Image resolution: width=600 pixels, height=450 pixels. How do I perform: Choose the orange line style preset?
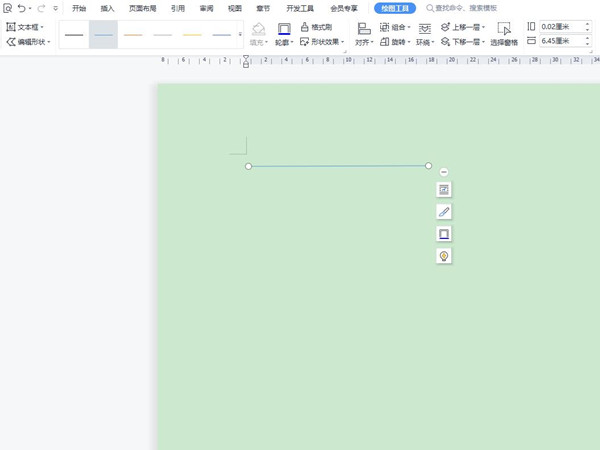coord(133,35)
